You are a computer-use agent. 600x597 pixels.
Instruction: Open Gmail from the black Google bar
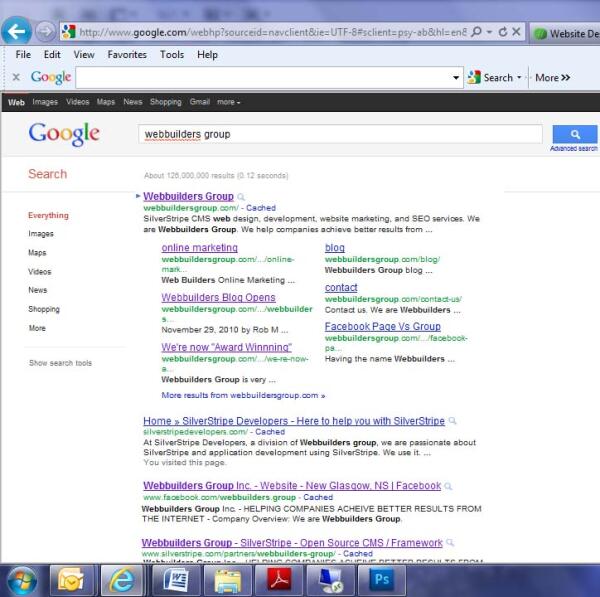tap(200, 102)
